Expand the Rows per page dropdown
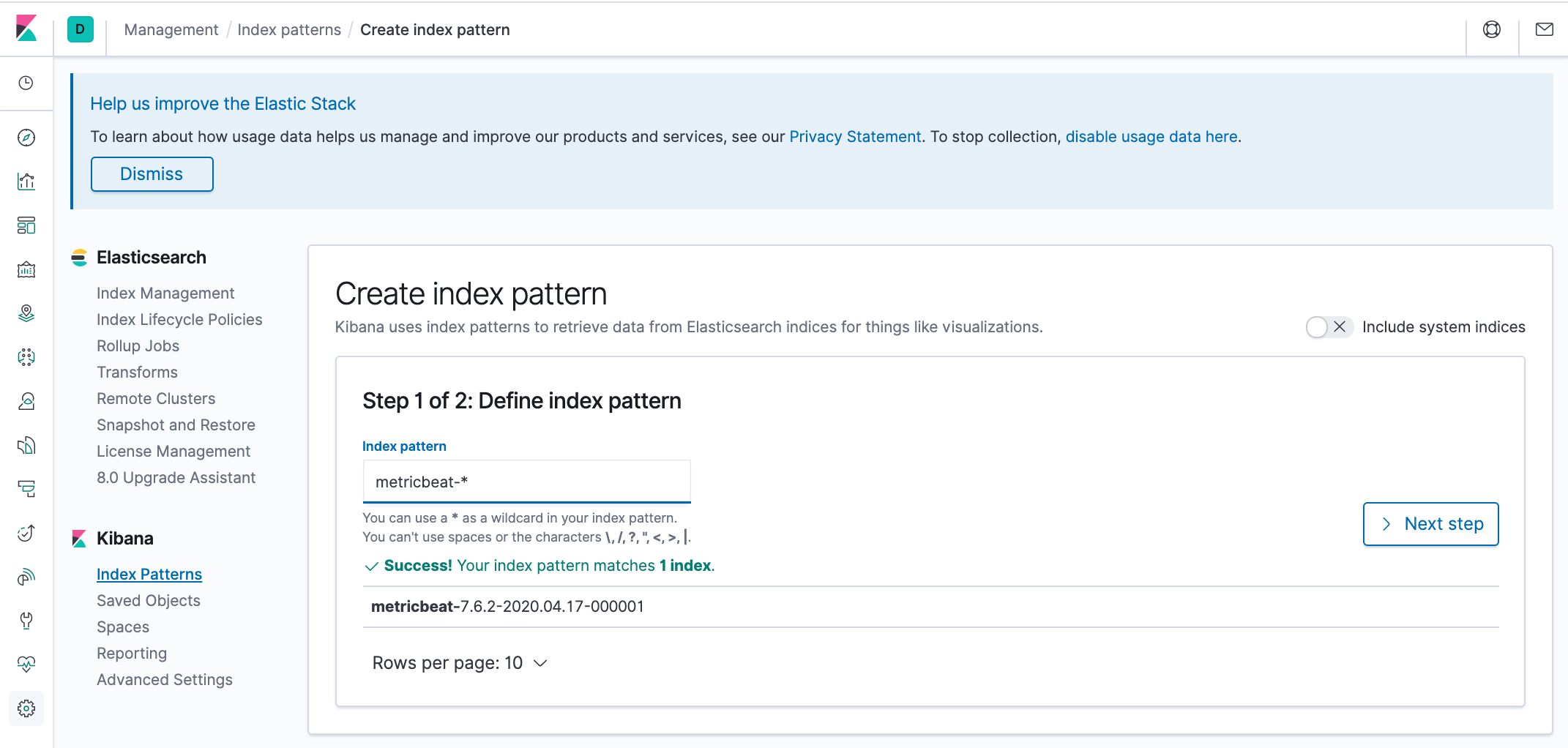Viewport: 1568px width, 748px height. 460,663
